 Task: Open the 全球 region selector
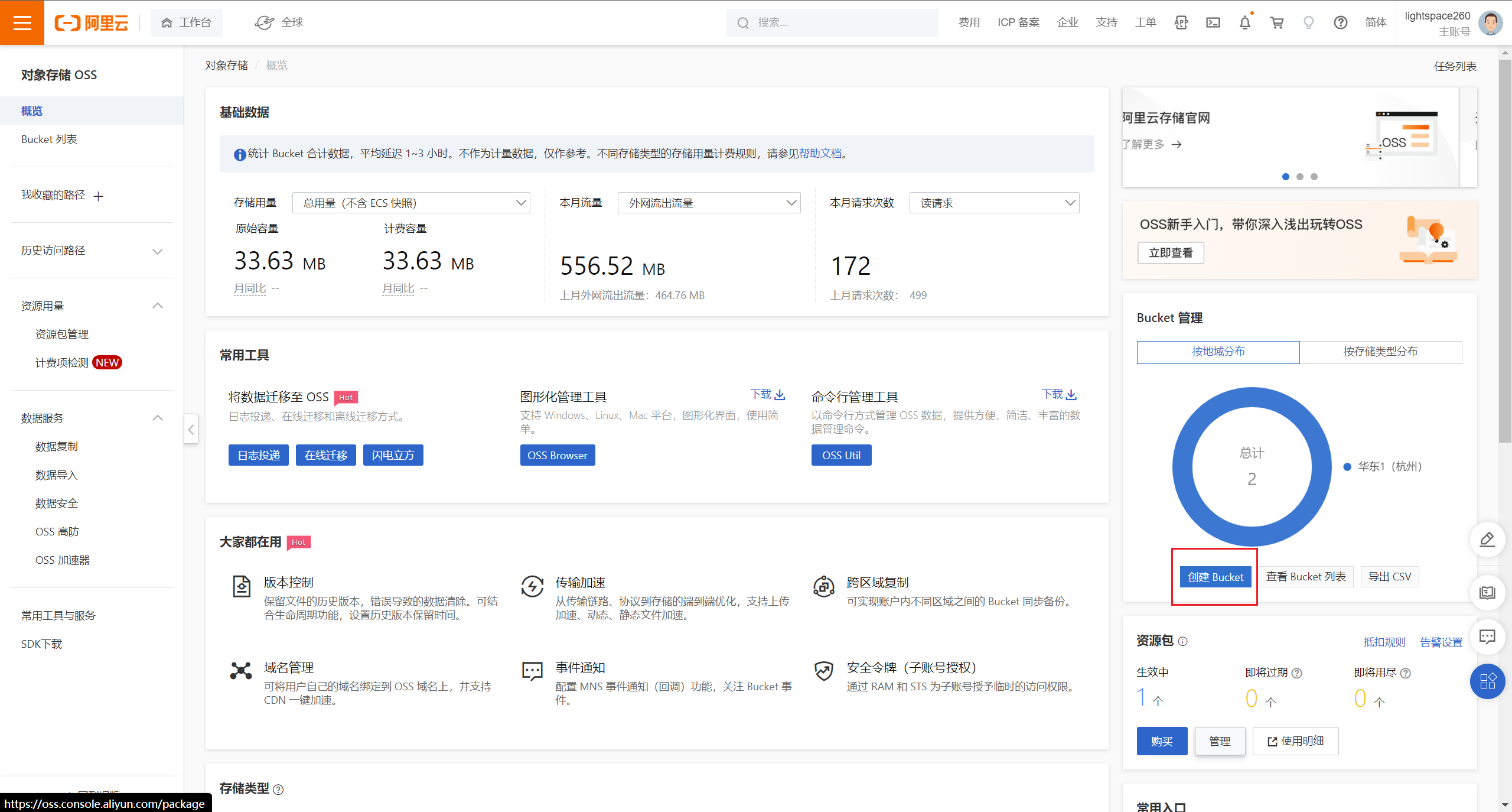click(279, 22)
